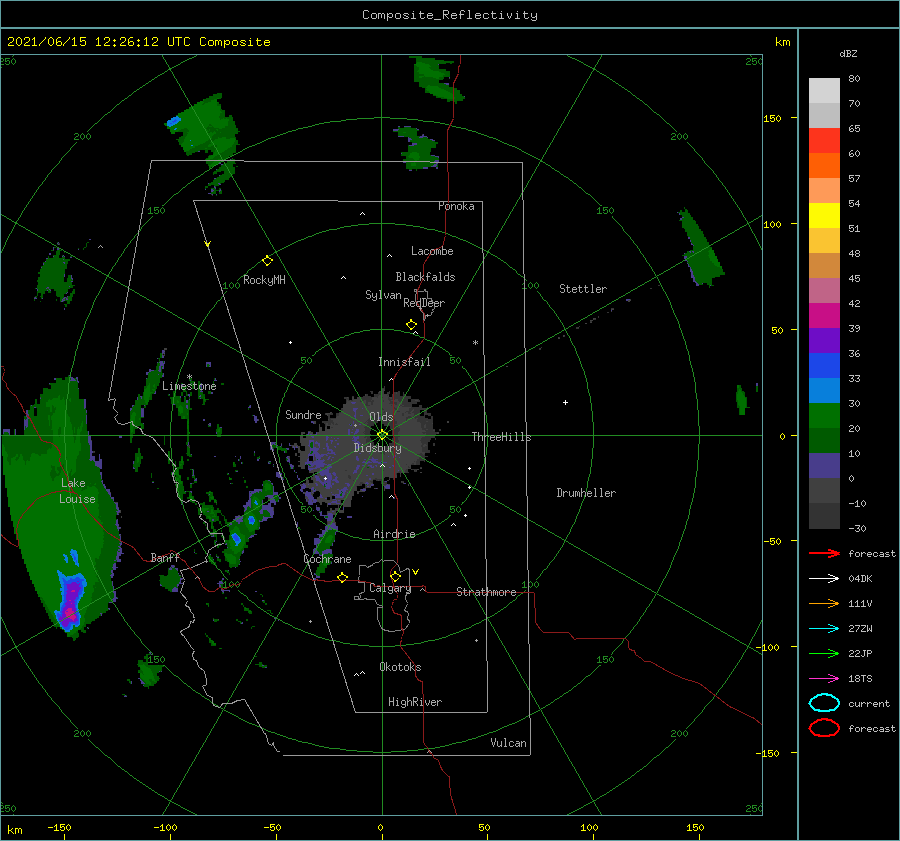Image resolution: width=900 pixels, height=841 pixels.
Task: Click the Lake Louise label
Action: [x=77, y=491]
